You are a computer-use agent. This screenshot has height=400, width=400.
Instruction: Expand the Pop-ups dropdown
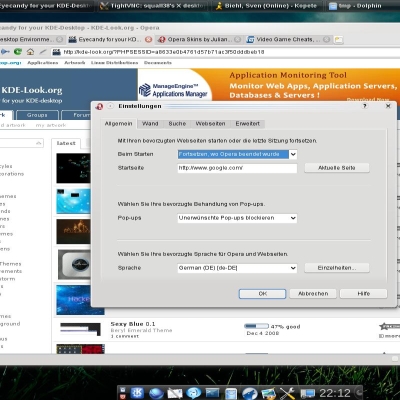tap(293, 218)
